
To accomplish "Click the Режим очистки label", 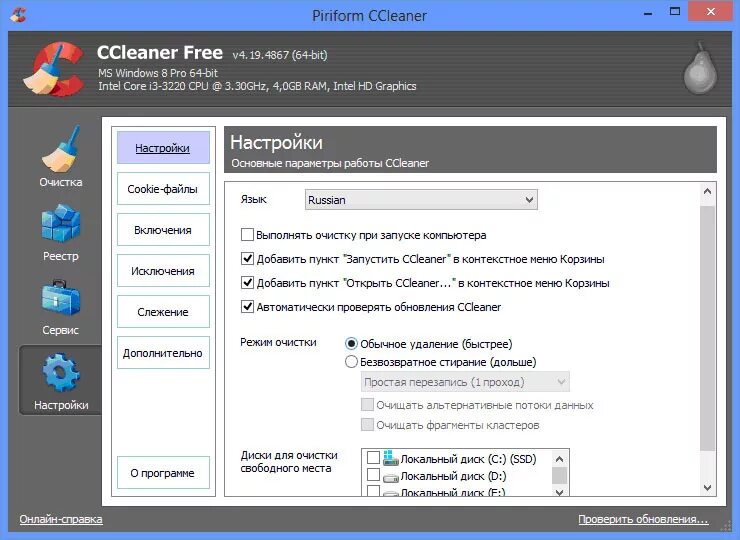I will point(278,342).
